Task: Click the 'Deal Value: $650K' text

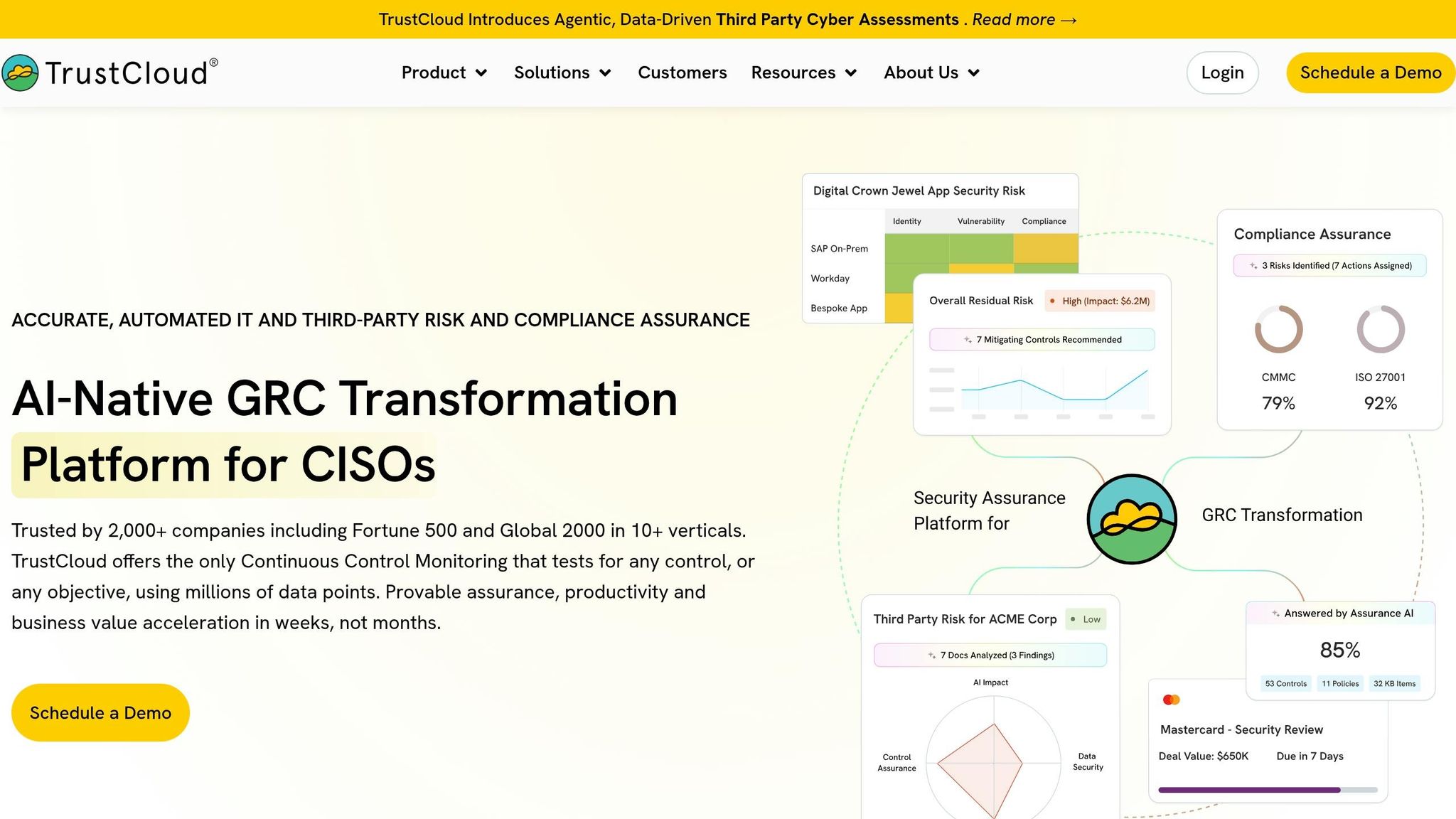Action: click(1204, 756)
